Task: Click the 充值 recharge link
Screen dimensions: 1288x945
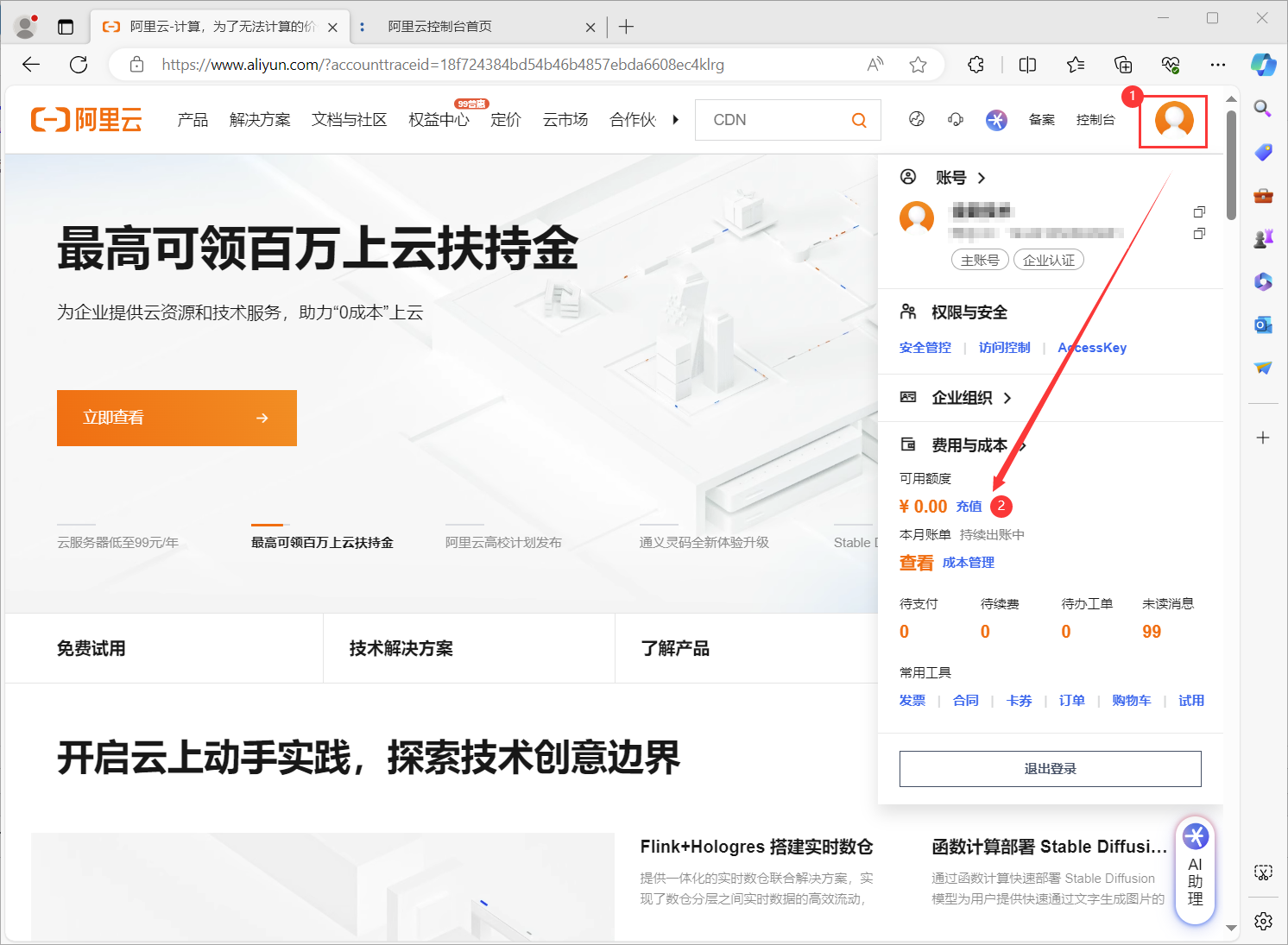Action: [969, 507]
